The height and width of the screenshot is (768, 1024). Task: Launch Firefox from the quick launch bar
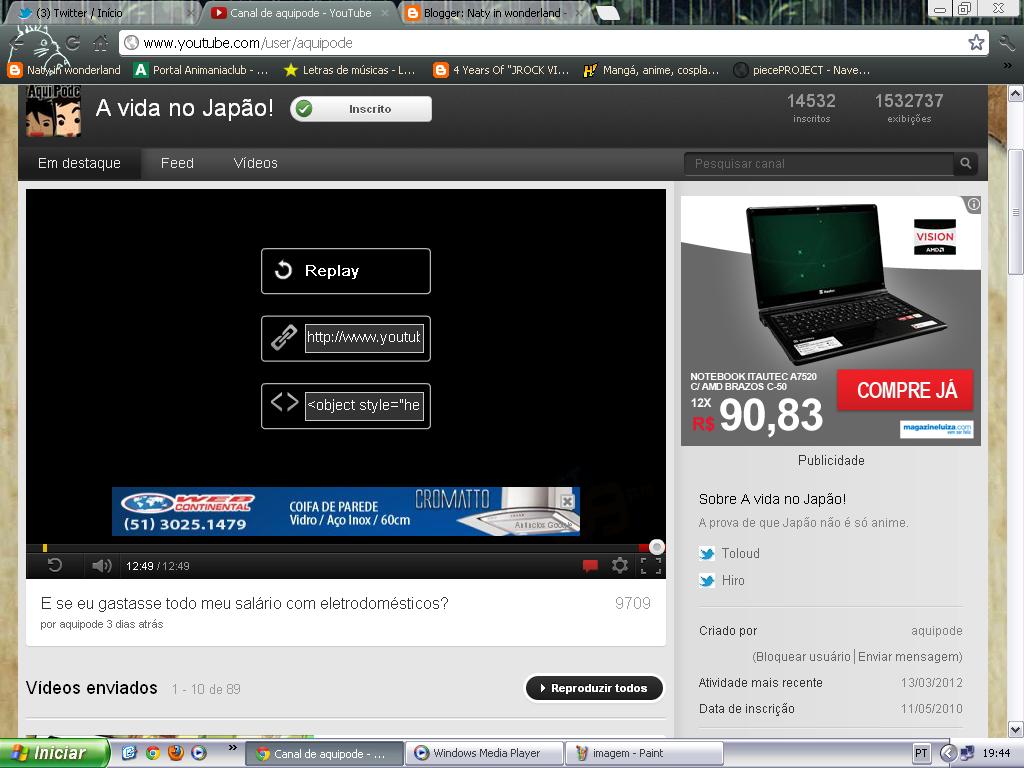pos(176,753)
